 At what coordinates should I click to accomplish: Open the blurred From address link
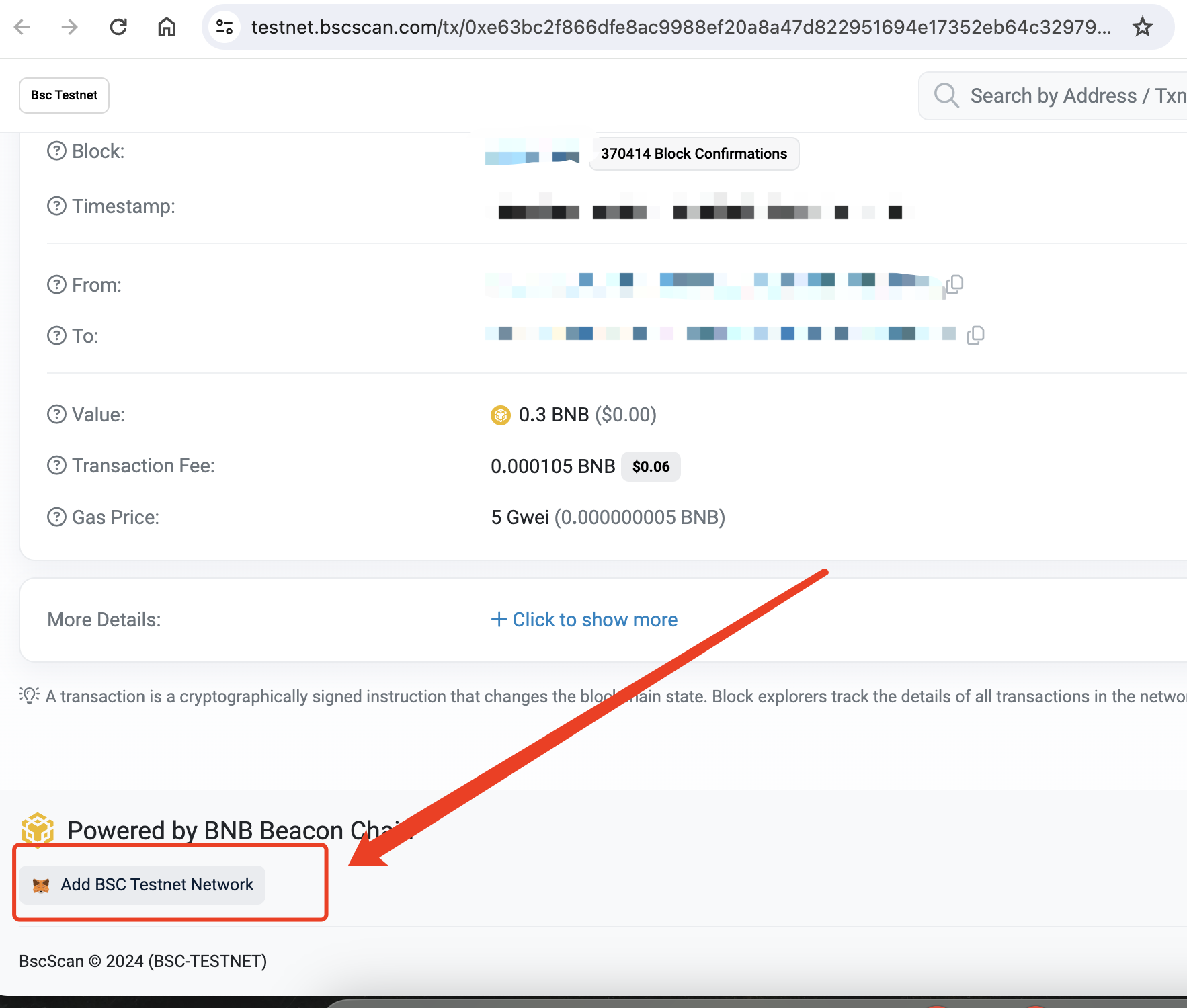[x=712, y=285]
